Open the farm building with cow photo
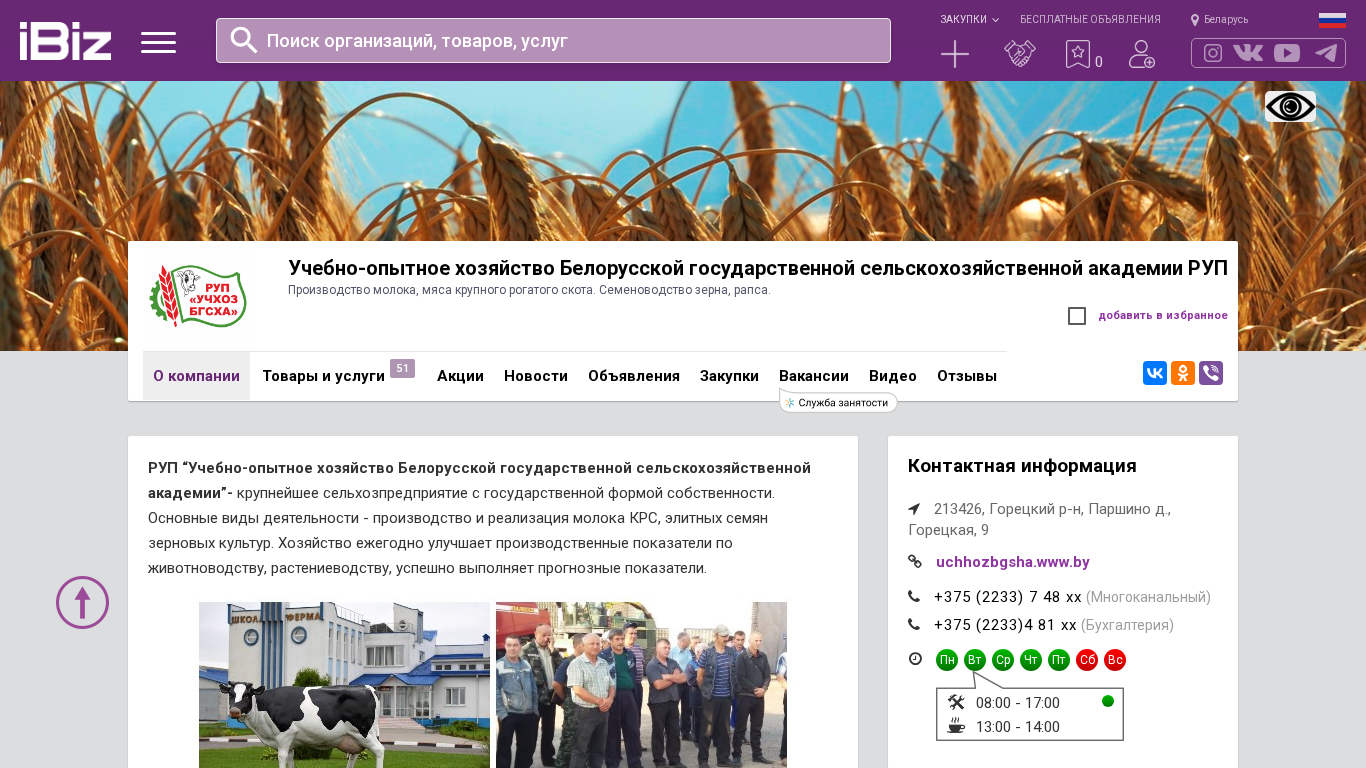This screenshot has height=768, width=1366. [x=344, y=685]
